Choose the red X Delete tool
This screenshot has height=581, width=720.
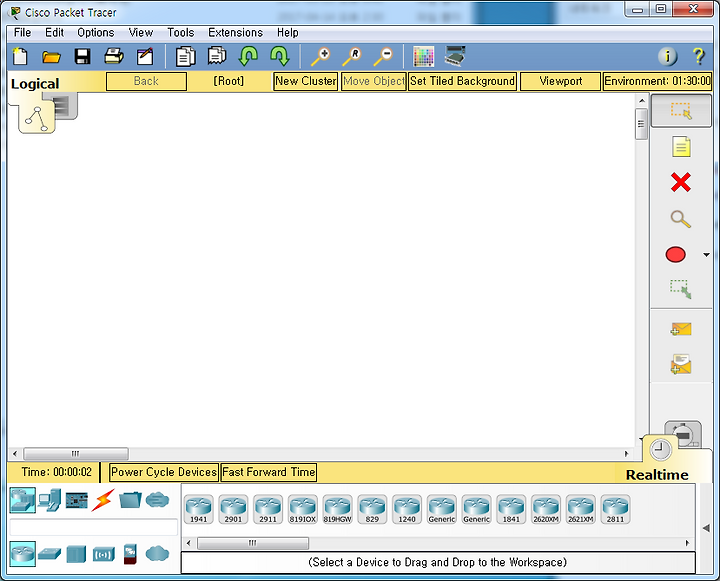pyautogui.click(x=681, y=182)
